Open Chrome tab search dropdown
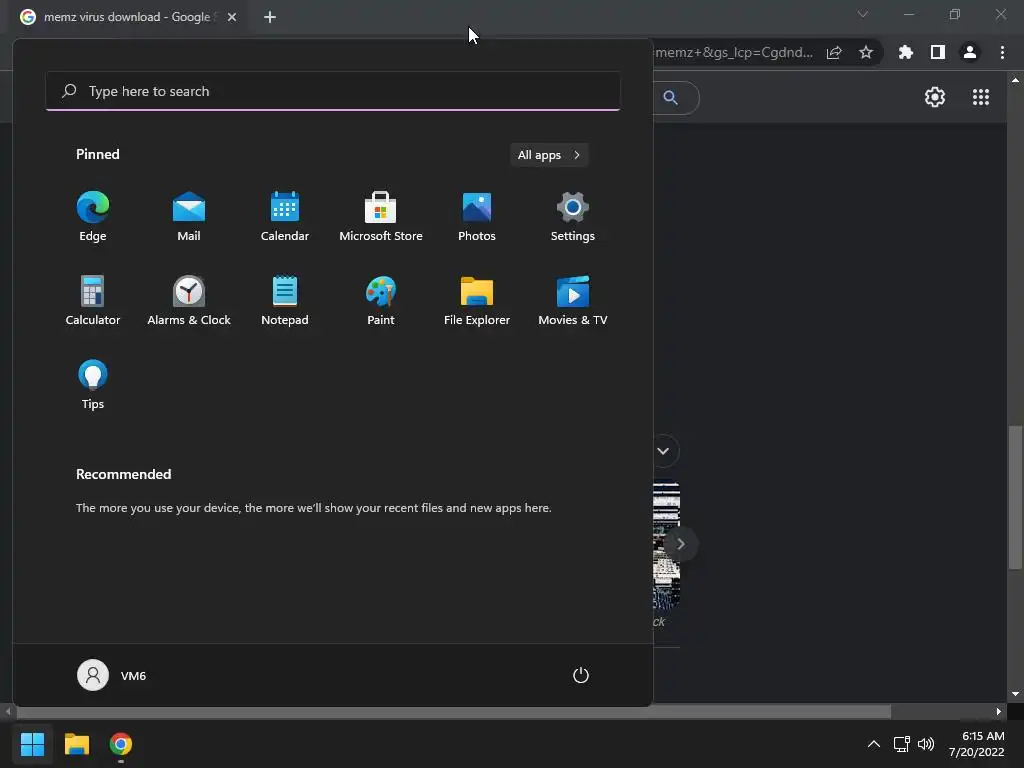Viewport: 1024px width, 768px height. point(863,14)
